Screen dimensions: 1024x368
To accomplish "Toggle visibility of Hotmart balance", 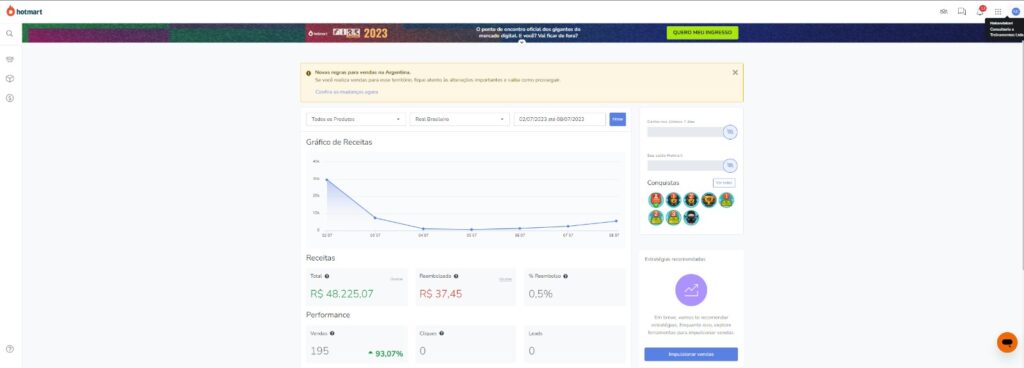I will [x=730, y=165].
